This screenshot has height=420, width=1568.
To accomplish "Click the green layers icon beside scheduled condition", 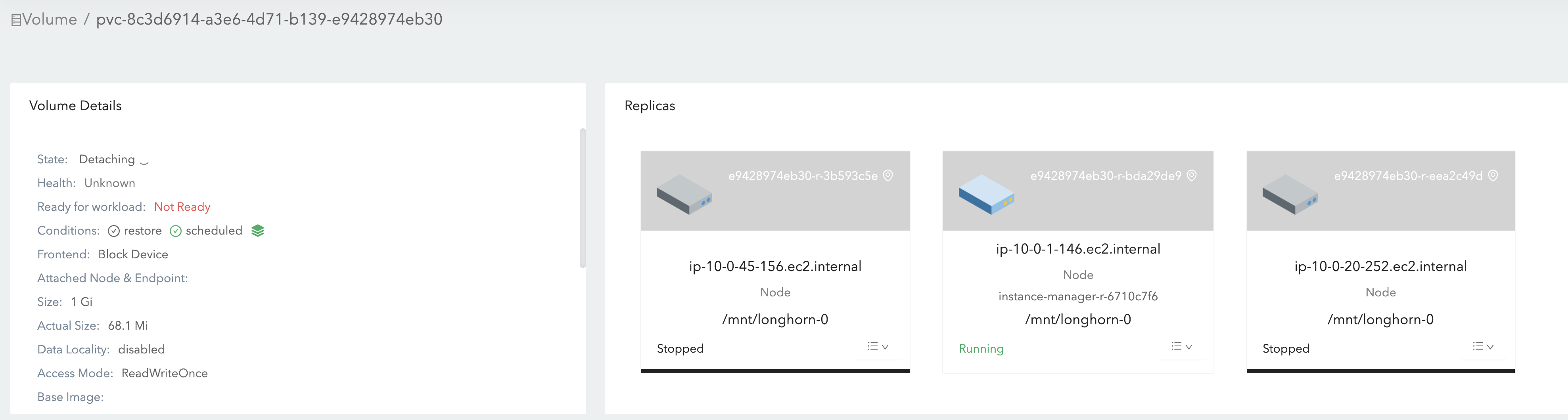I will point(257,230).
